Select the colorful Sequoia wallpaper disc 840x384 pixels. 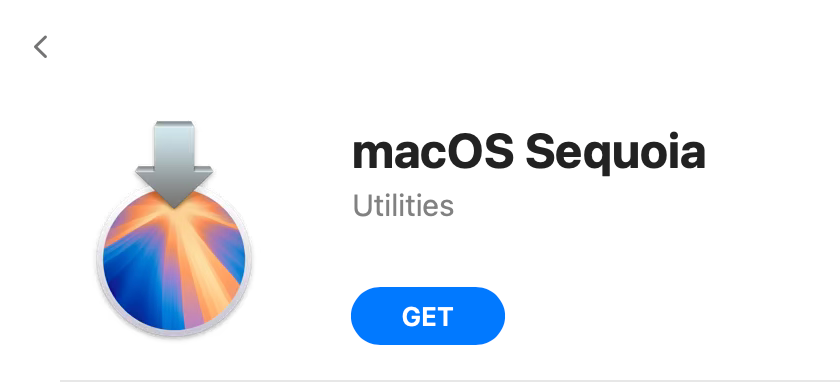(174, 261)
